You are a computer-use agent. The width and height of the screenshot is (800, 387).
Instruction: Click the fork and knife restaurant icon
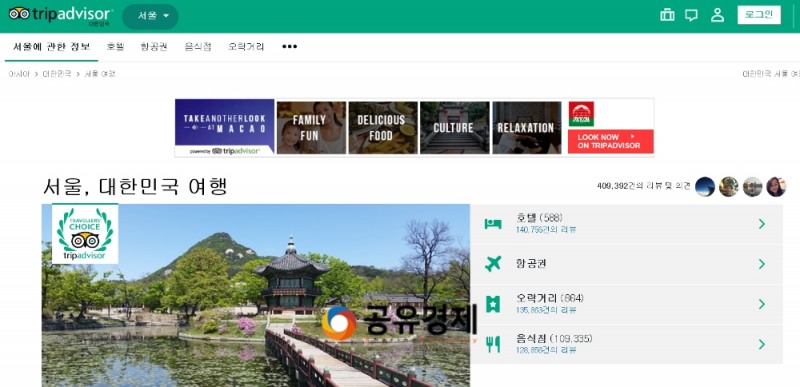493,345
